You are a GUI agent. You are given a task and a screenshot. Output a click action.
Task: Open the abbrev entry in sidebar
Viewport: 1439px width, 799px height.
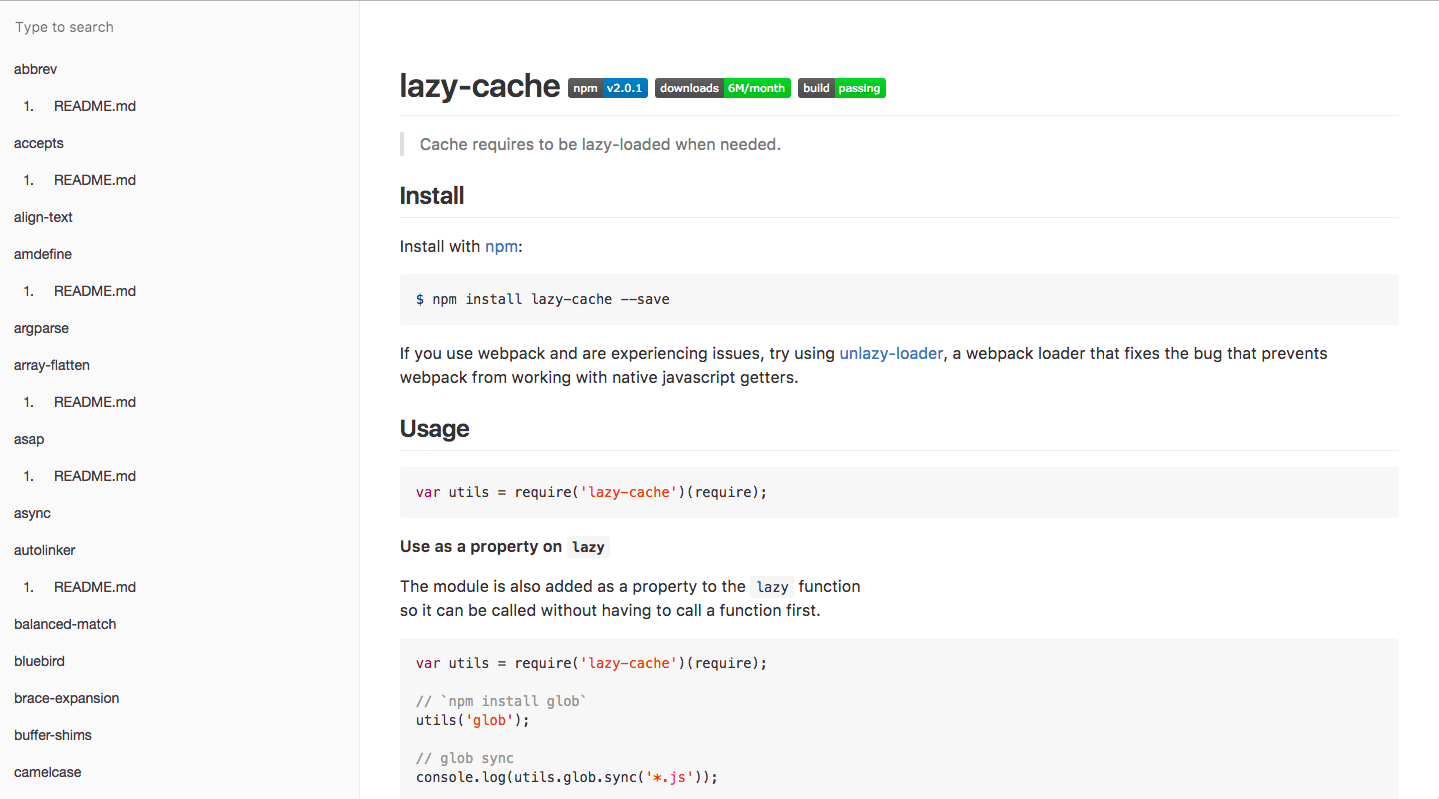[x=35, y=69]
